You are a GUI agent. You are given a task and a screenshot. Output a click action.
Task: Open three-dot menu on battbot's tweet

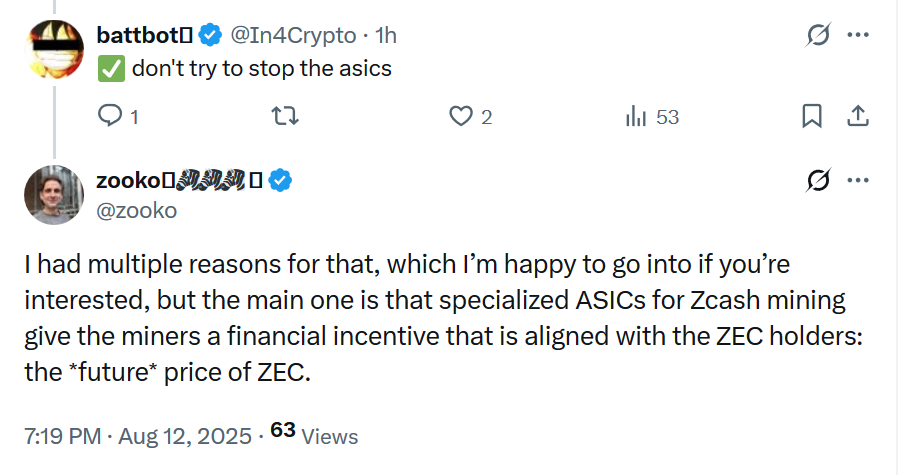coord(858,35)
